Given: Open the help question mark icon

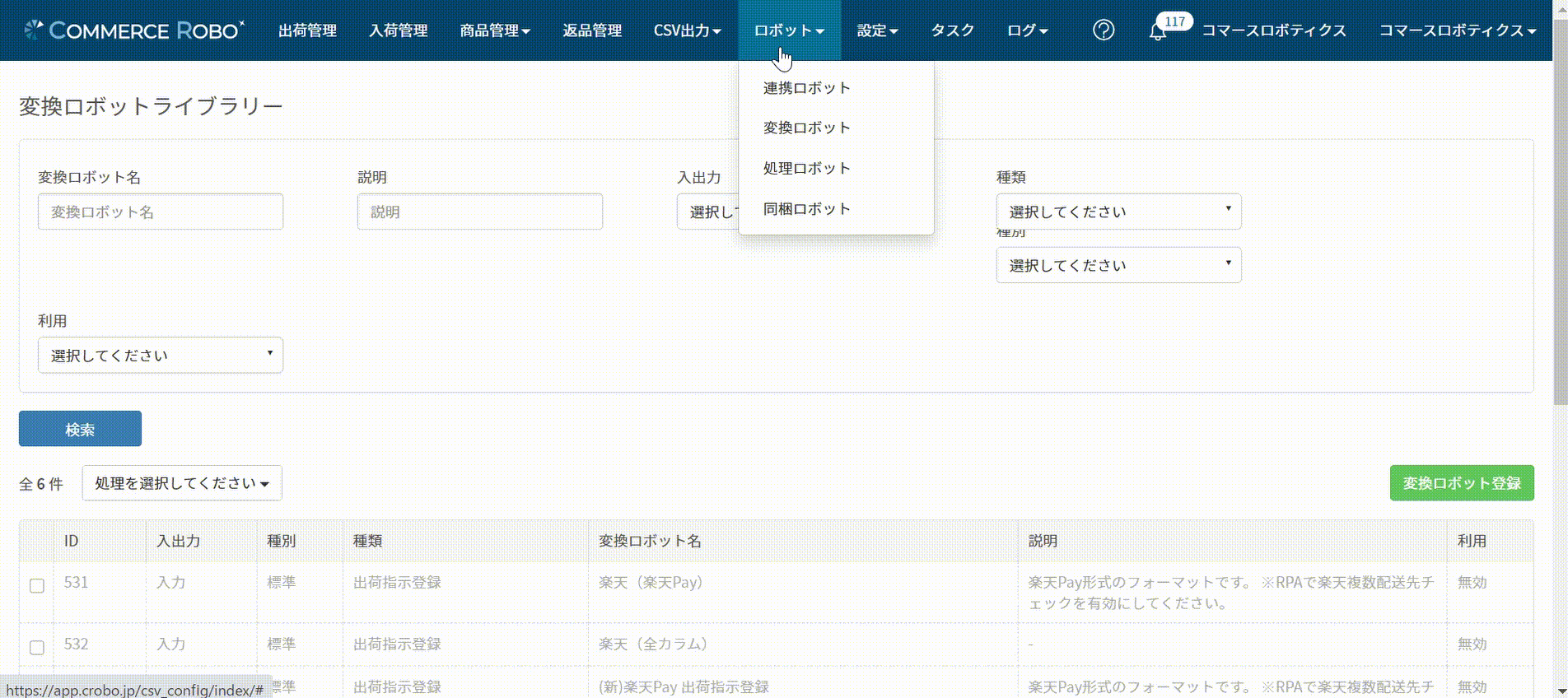Looking at the screenshot, I should click(x=1104, y=30).
